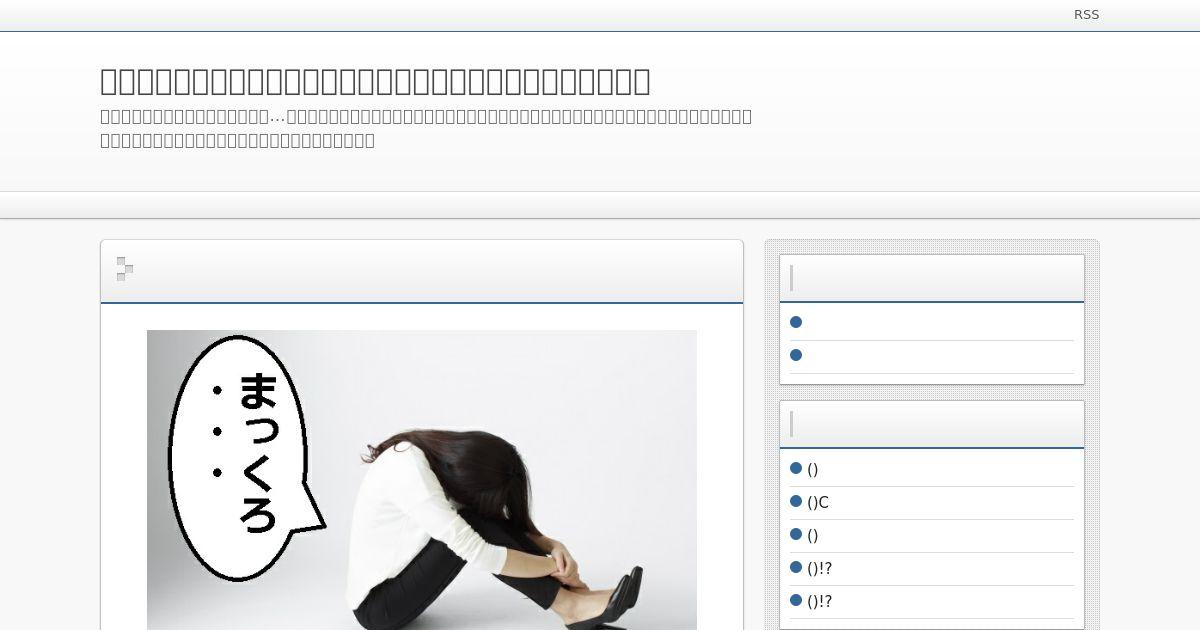This screenshot has width=1200, height=630.
Task: Open the "()" link directly below "()C"
Action: click(813, 536)
